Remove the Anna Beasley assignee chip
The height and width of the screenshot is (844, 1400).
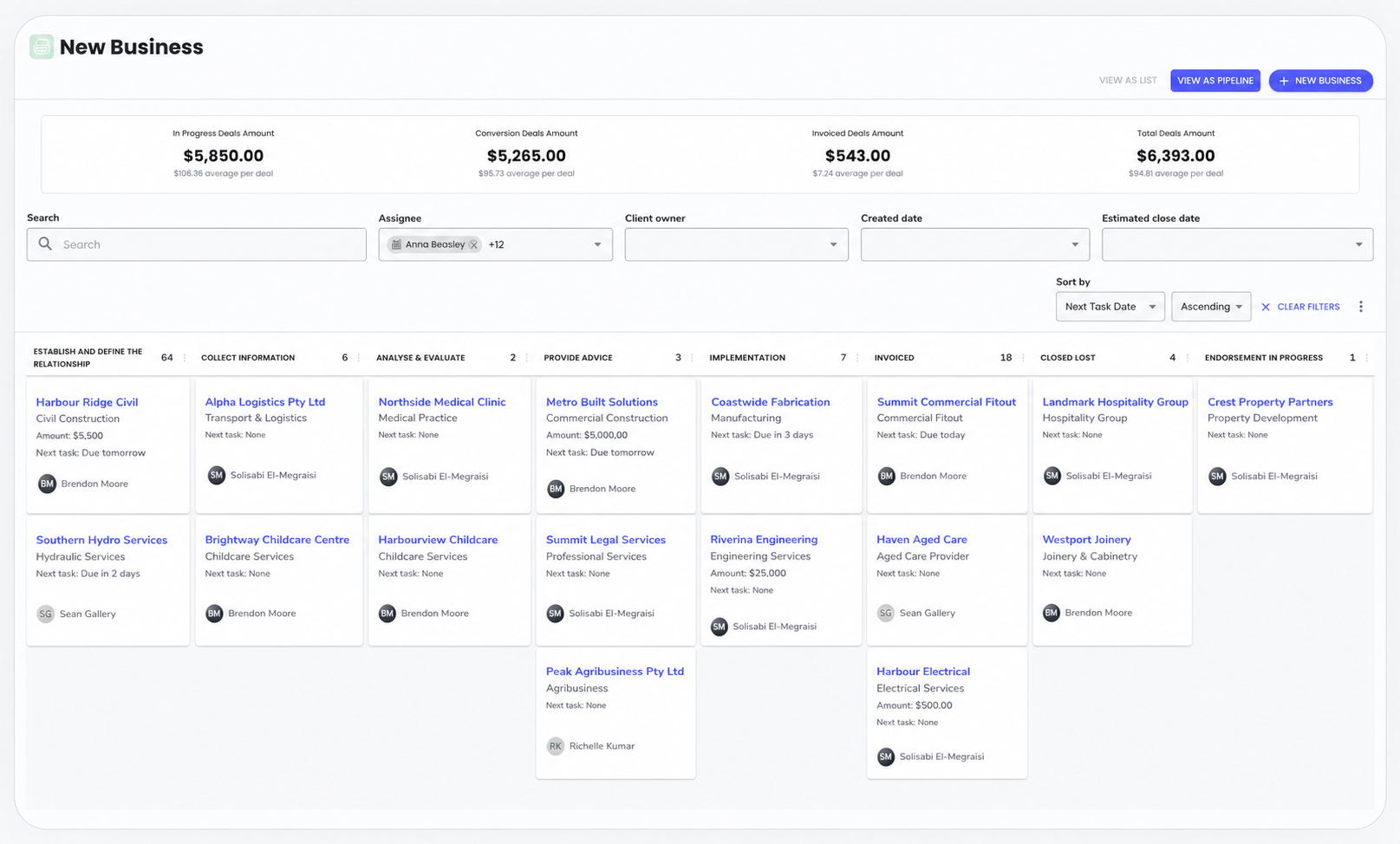click(473, 245)
